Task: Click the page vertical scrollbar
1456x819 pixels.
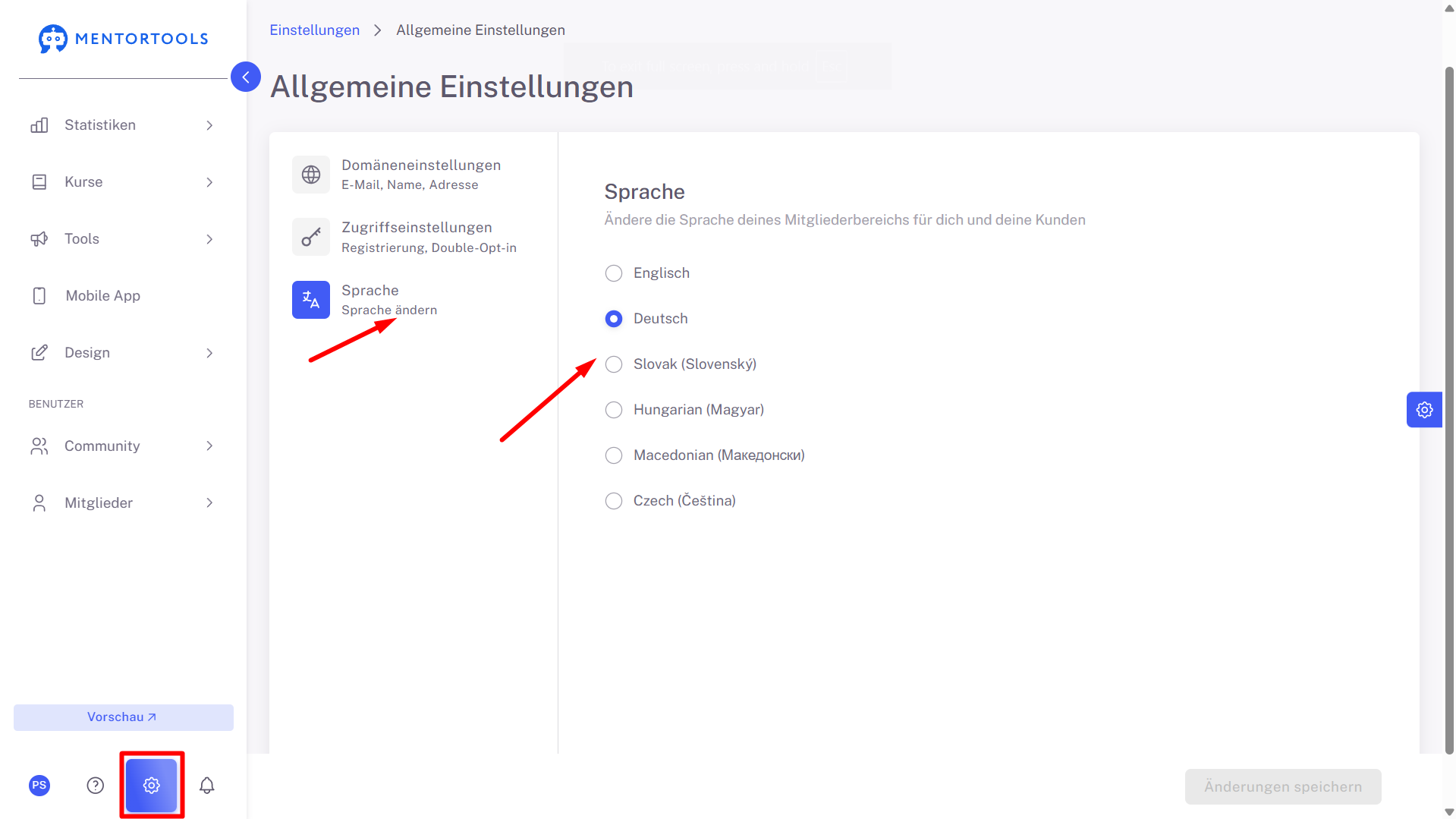Action: click(1449, 410)
